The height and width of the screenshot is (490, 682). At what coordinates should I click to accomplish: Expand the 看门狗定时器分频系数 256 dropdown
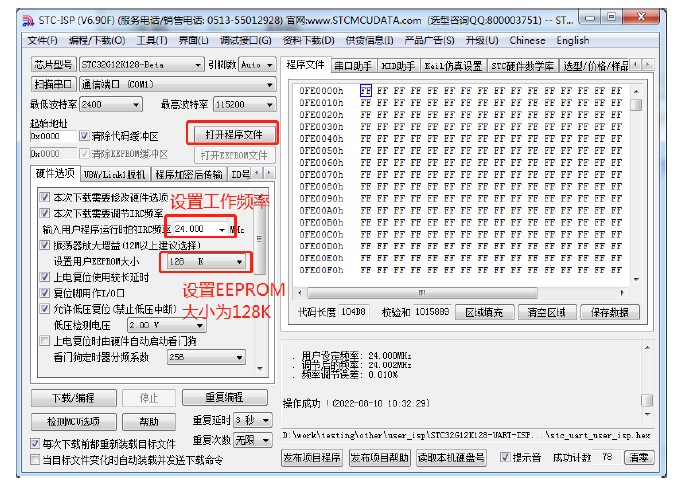240,357
